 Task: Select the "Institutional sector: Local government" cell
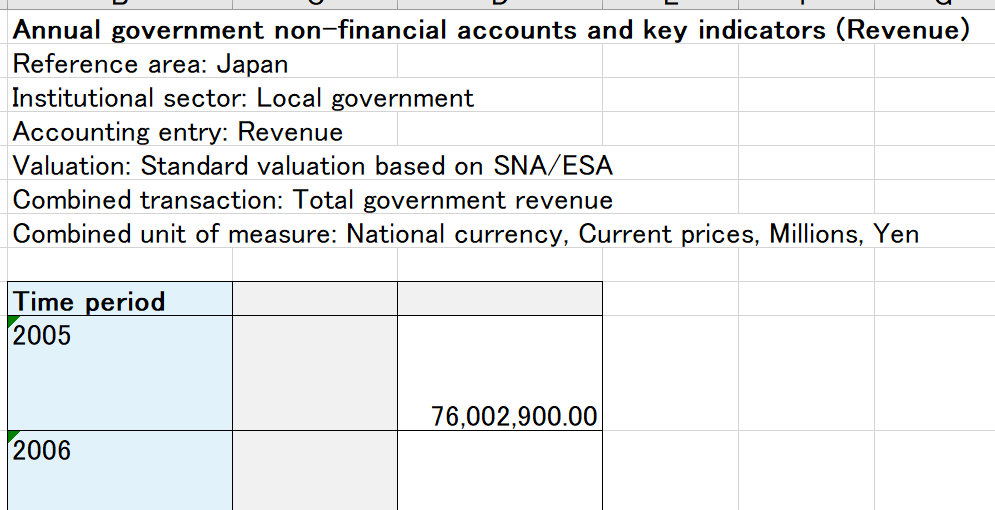[243, 98]
